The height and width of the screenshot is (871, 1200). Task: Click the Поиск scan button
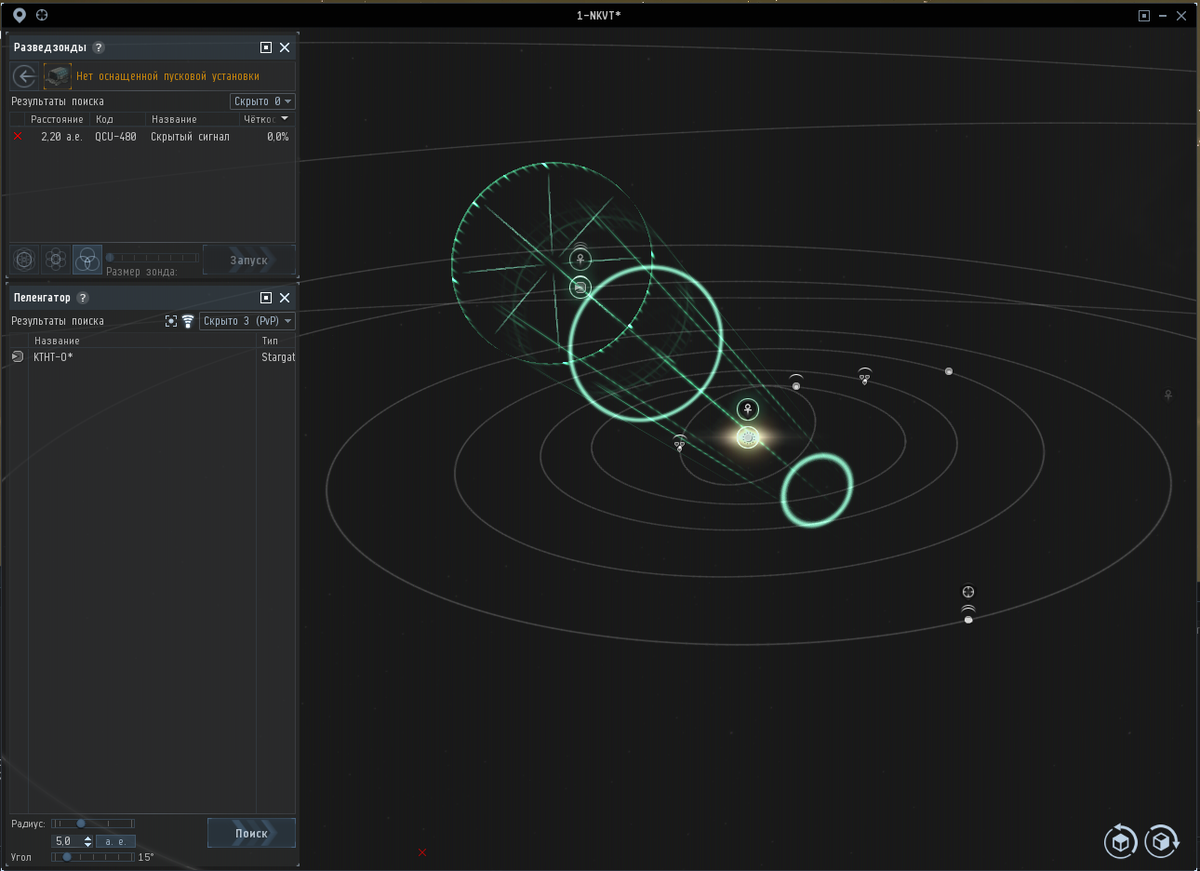pos(251,833)
